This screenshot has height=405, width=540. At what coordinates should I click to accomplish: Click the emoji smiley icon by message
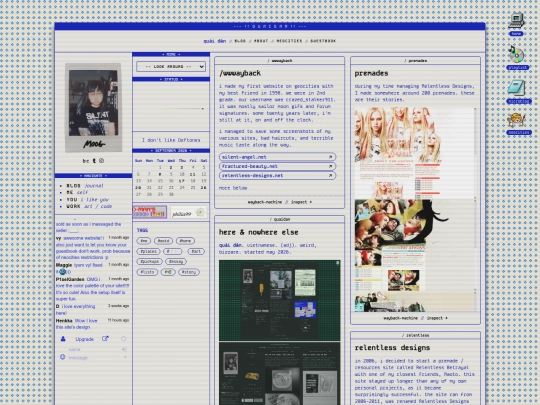pos(62,357)
